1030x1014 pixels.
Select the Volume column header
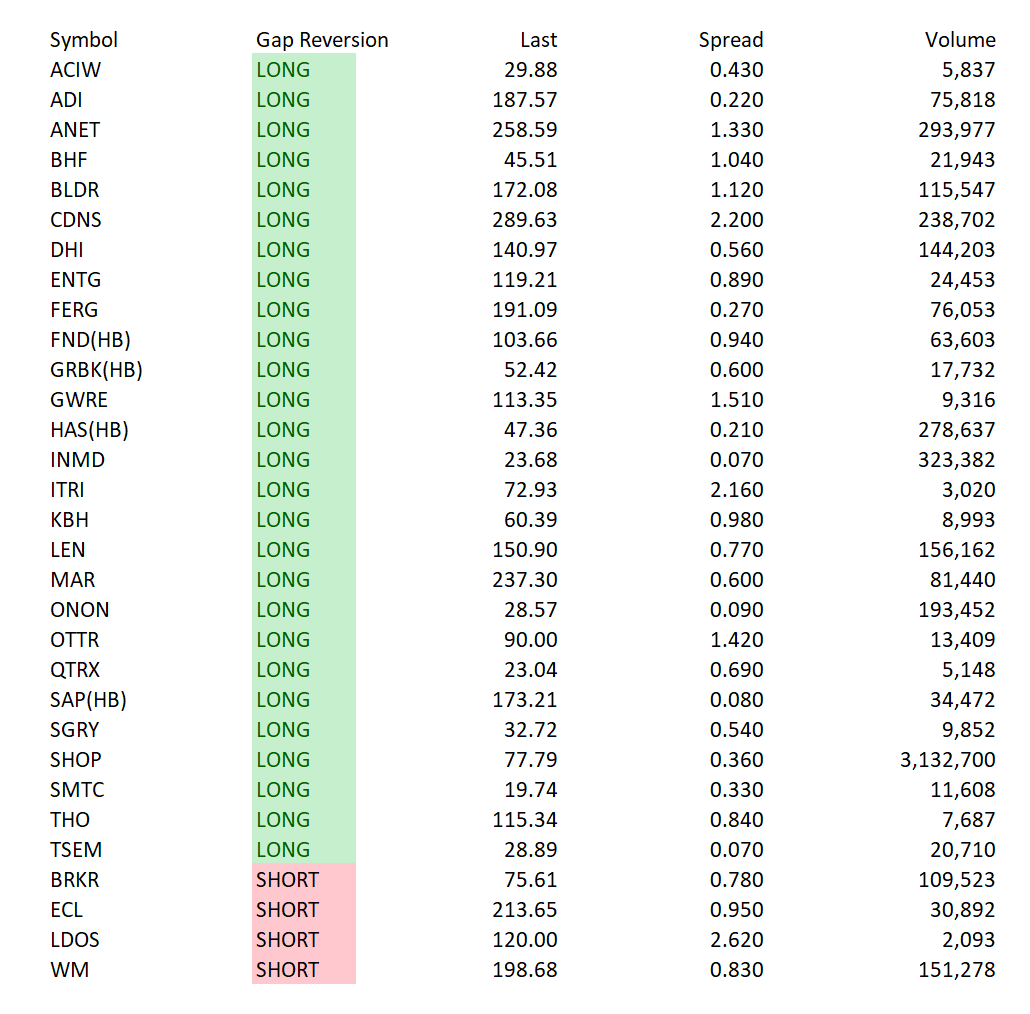(x=960, y=40)
